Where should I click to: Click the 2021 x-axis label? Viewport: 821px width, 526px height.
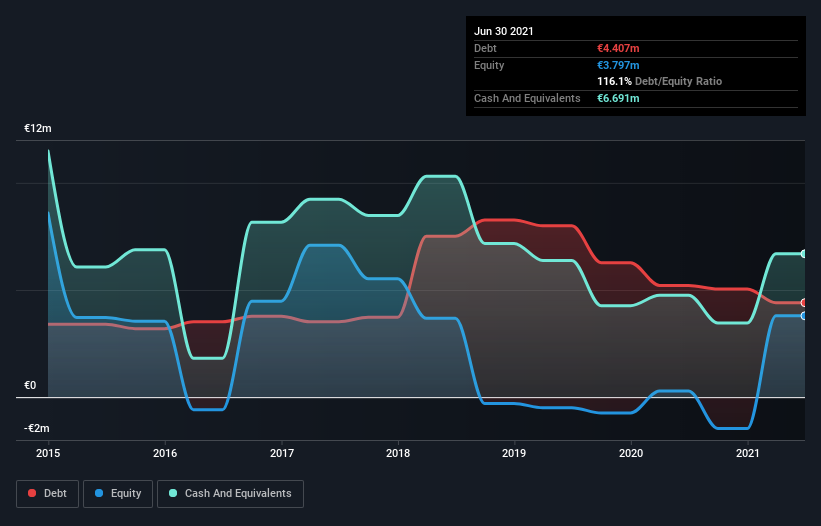(x=748, y=453)
